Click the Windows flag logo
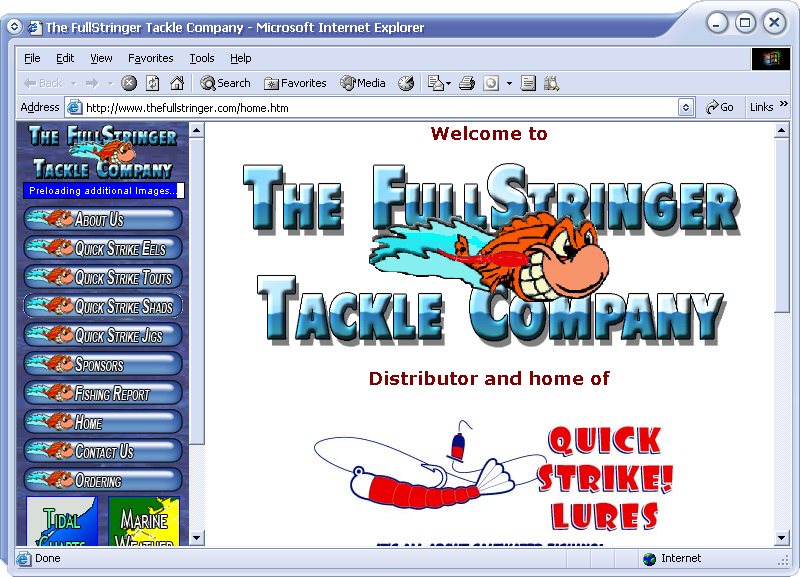 point(770,58)
